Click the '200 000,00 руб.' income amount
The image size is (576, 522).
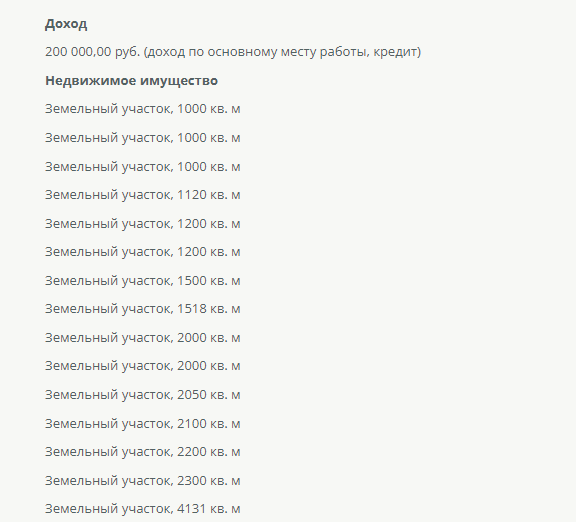[93, 52]
